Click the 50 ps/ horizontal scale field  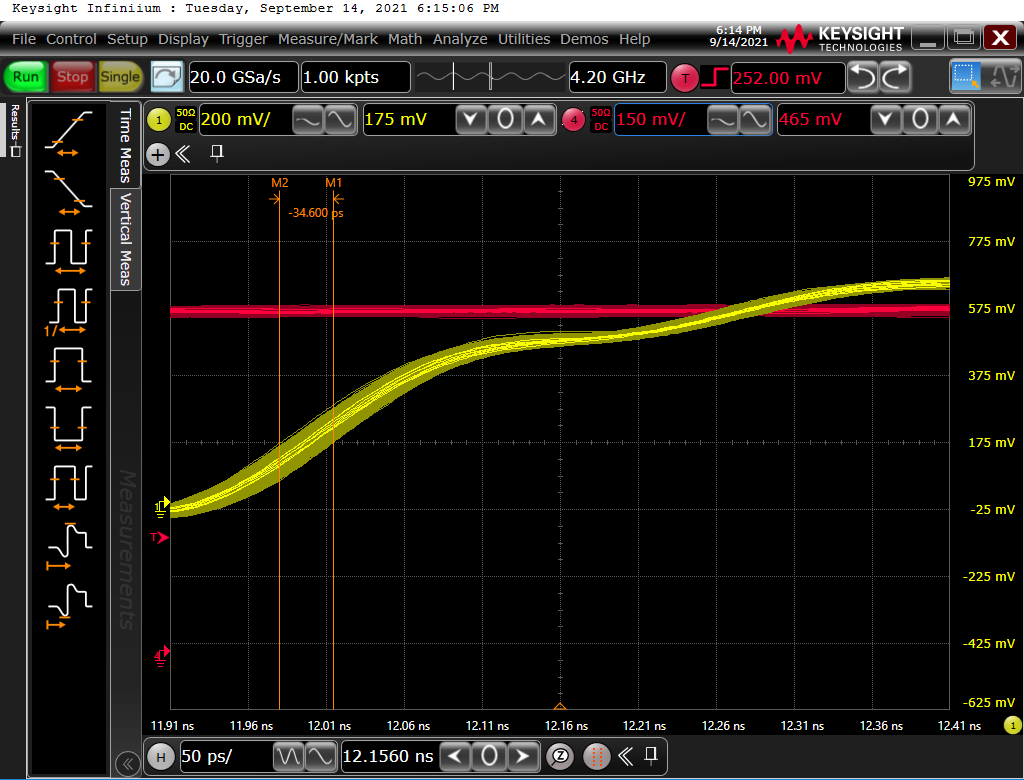click(222, 756)
